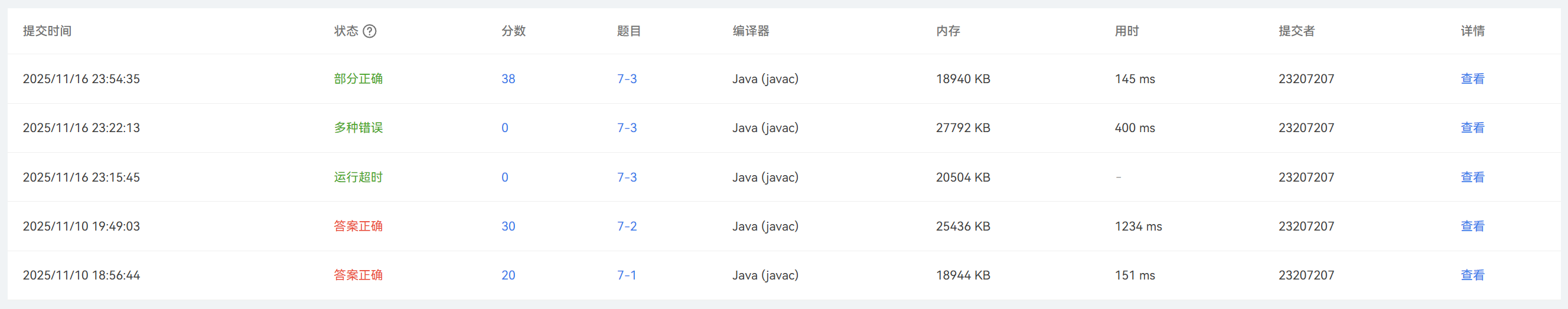Image resolution: width=1568 pixels, height=309 pixels.
Task: Click the 提交时间 column header
Action: point(47,31)
